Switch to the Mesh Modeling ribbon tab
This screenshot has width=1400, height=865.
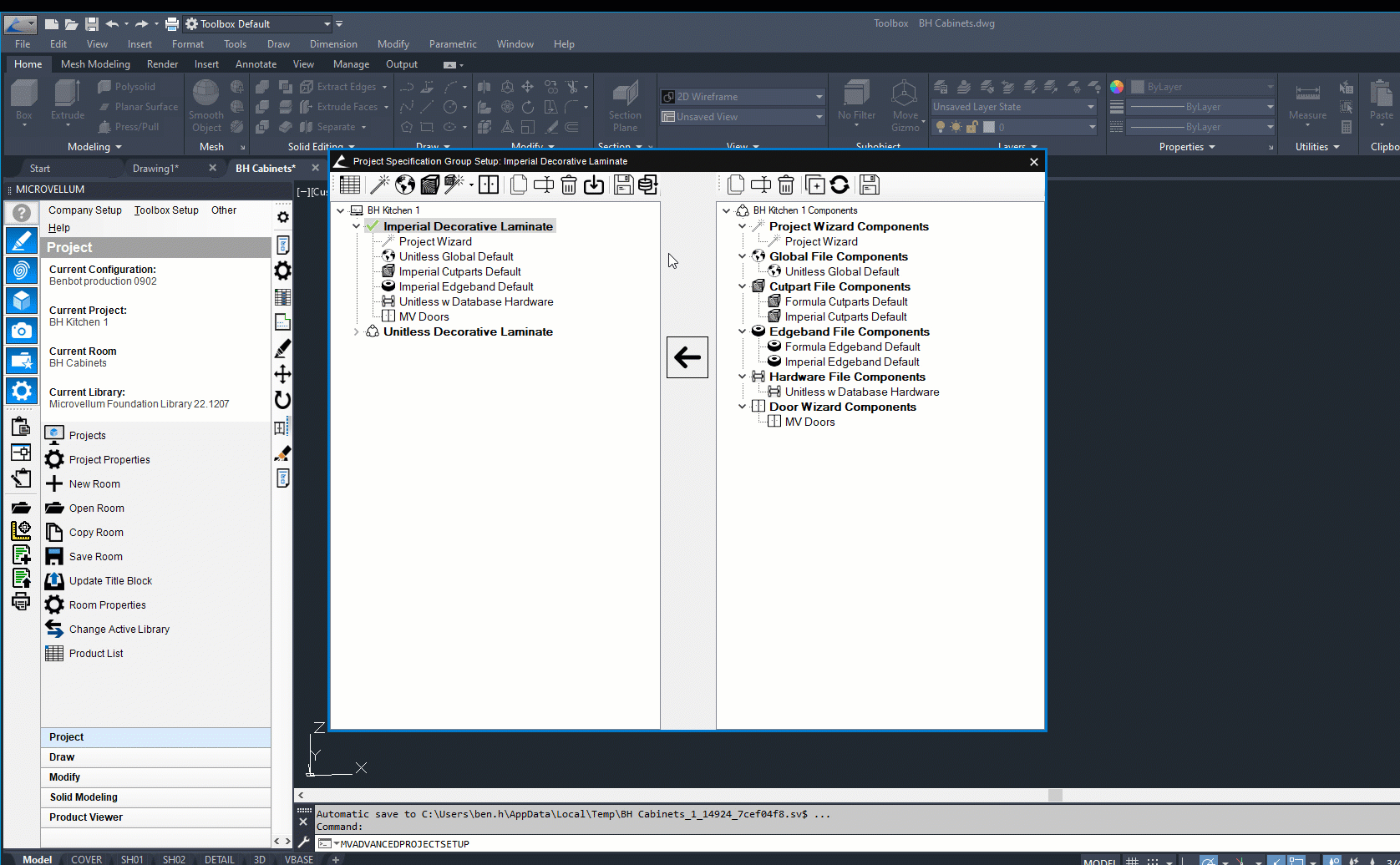(x=95, y=64)
